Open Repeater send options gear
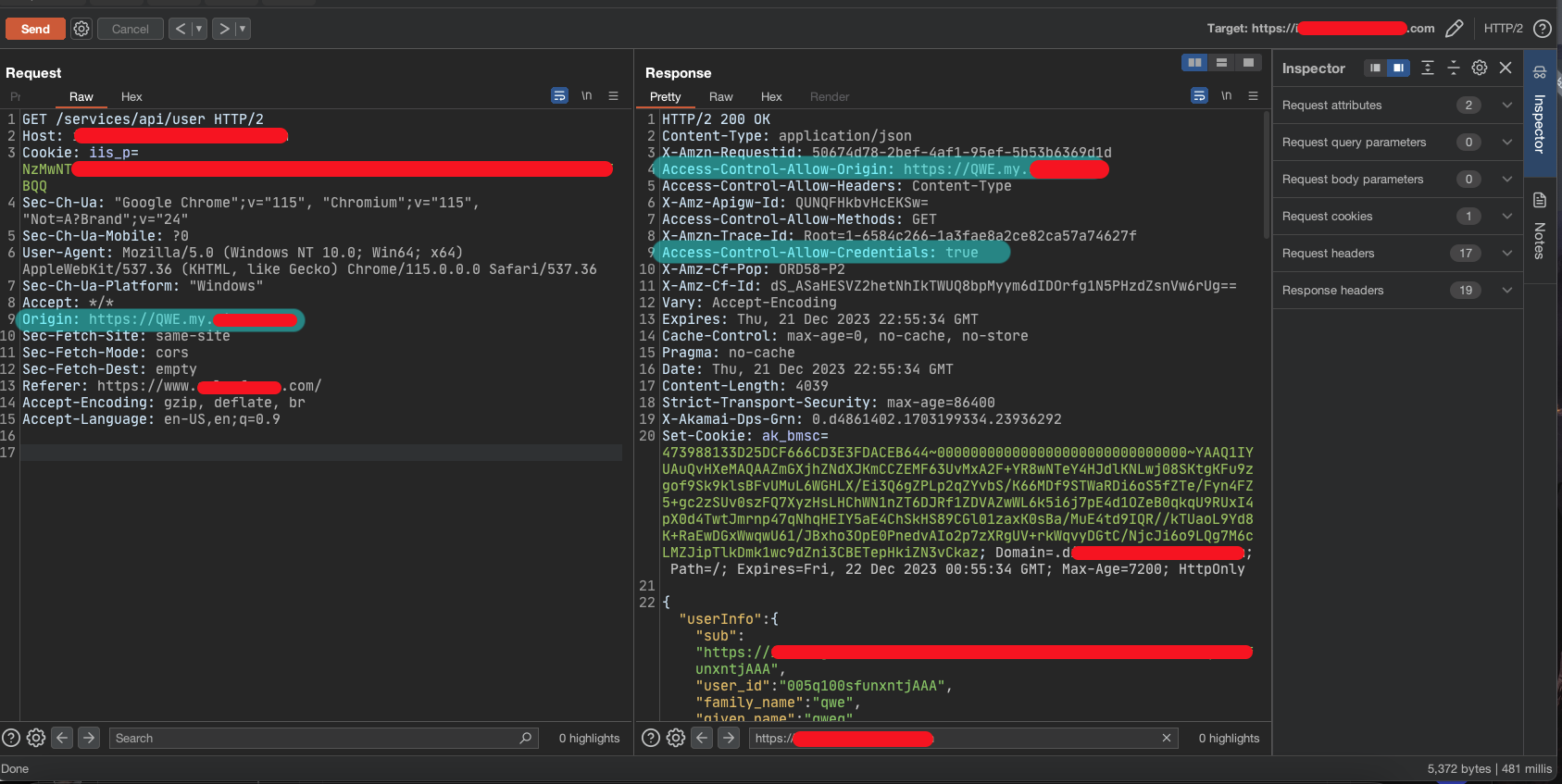 click(81, 29)
